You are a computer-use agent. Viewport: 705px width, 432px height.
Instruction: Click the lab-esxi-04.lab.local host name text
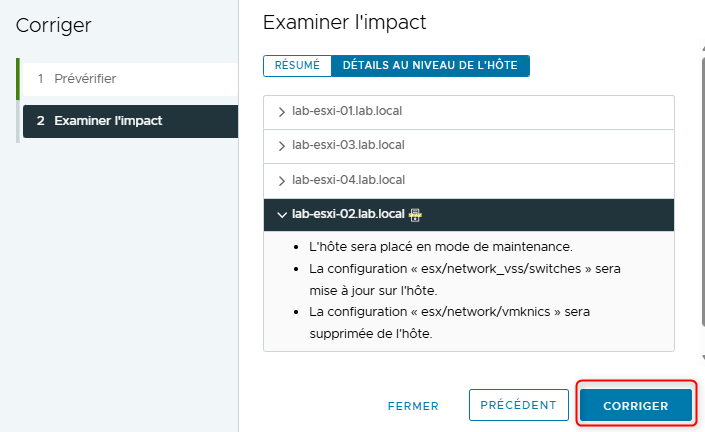click(x=348, y=181)
